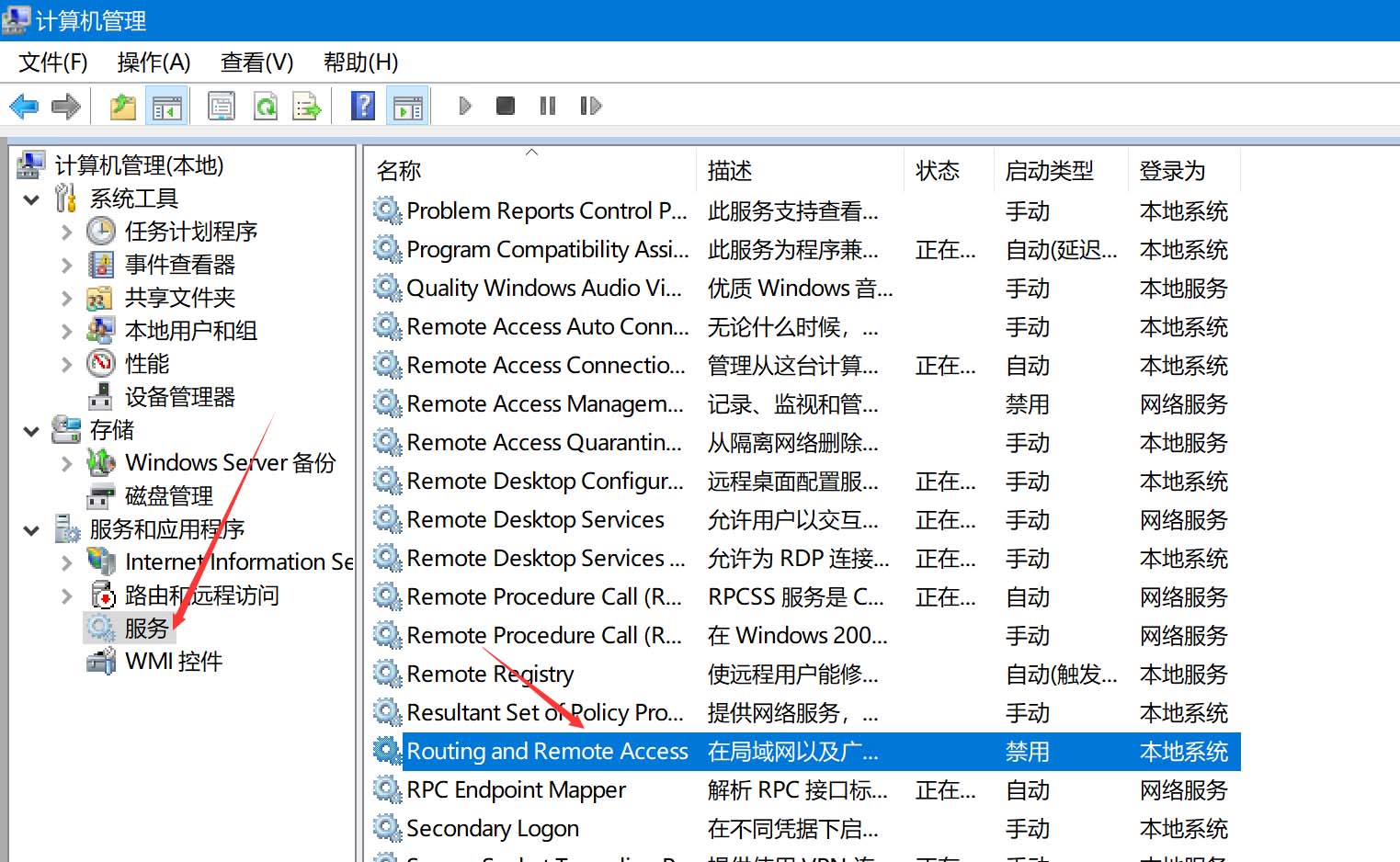This screenshot has height=862, width=1400.
Task: Click the Export list toolbar icon
Action: (307, 107)
